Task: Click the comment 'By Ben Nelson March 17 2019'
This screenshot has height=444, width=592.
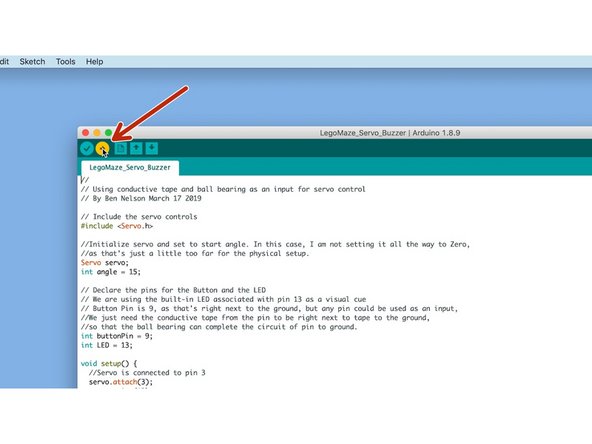Action: point(147,199)
